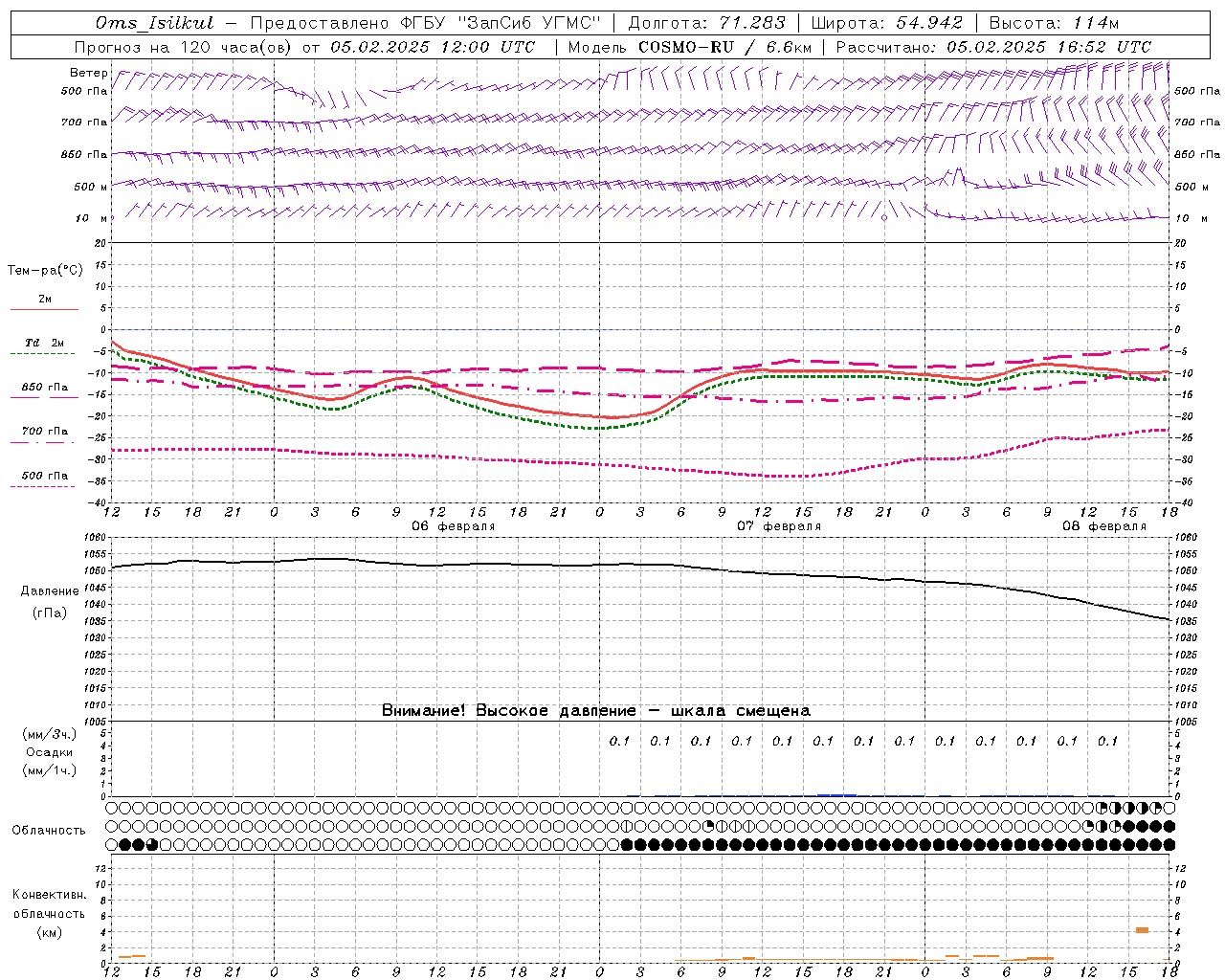Click the Модель COSMO-RU / 6.6км label
This screenshot has width=1225, height=980.
[689, 47]
